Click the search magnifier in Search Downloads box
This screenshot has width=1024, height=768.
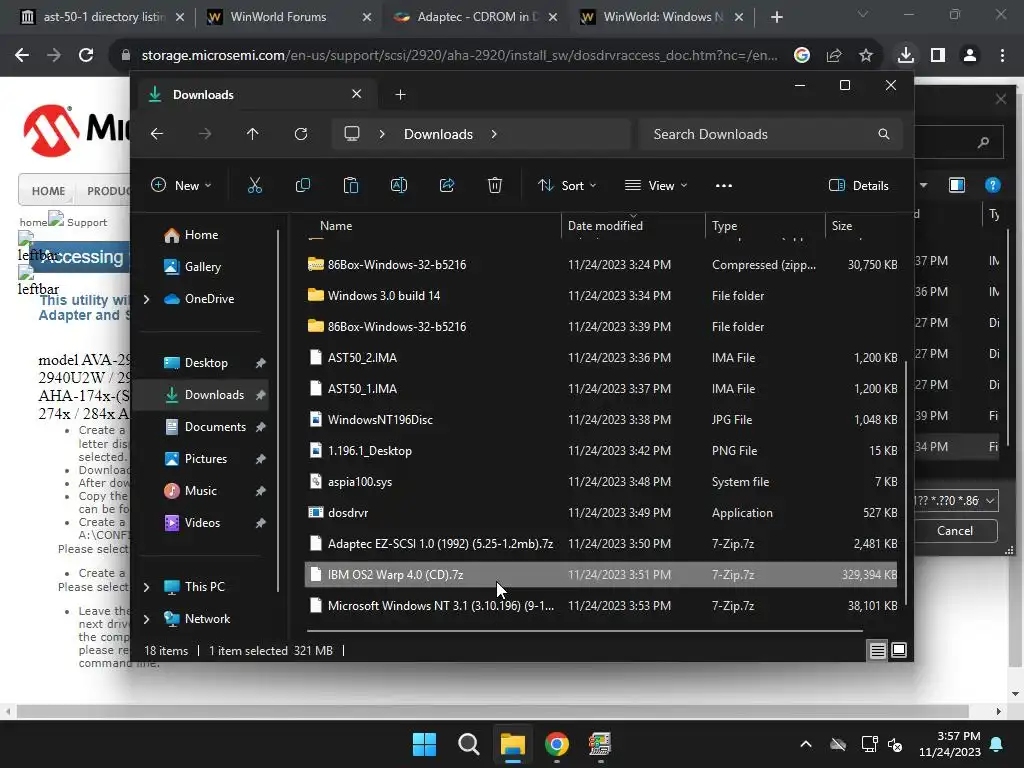[884, 134]
